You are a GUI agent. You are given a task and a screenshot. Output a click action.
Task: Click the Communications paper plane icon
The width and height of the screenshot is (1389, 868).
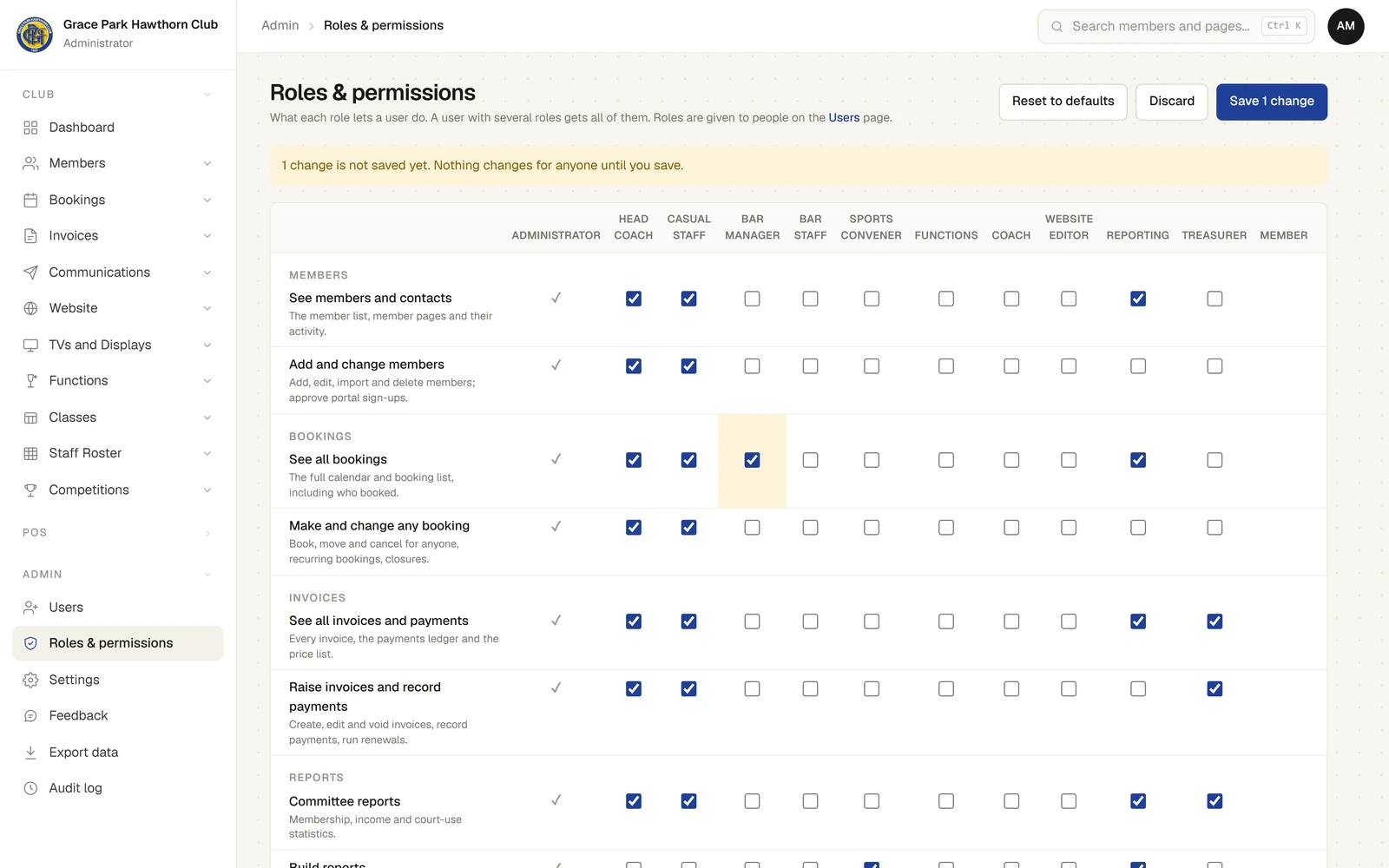tap(30, 273)
